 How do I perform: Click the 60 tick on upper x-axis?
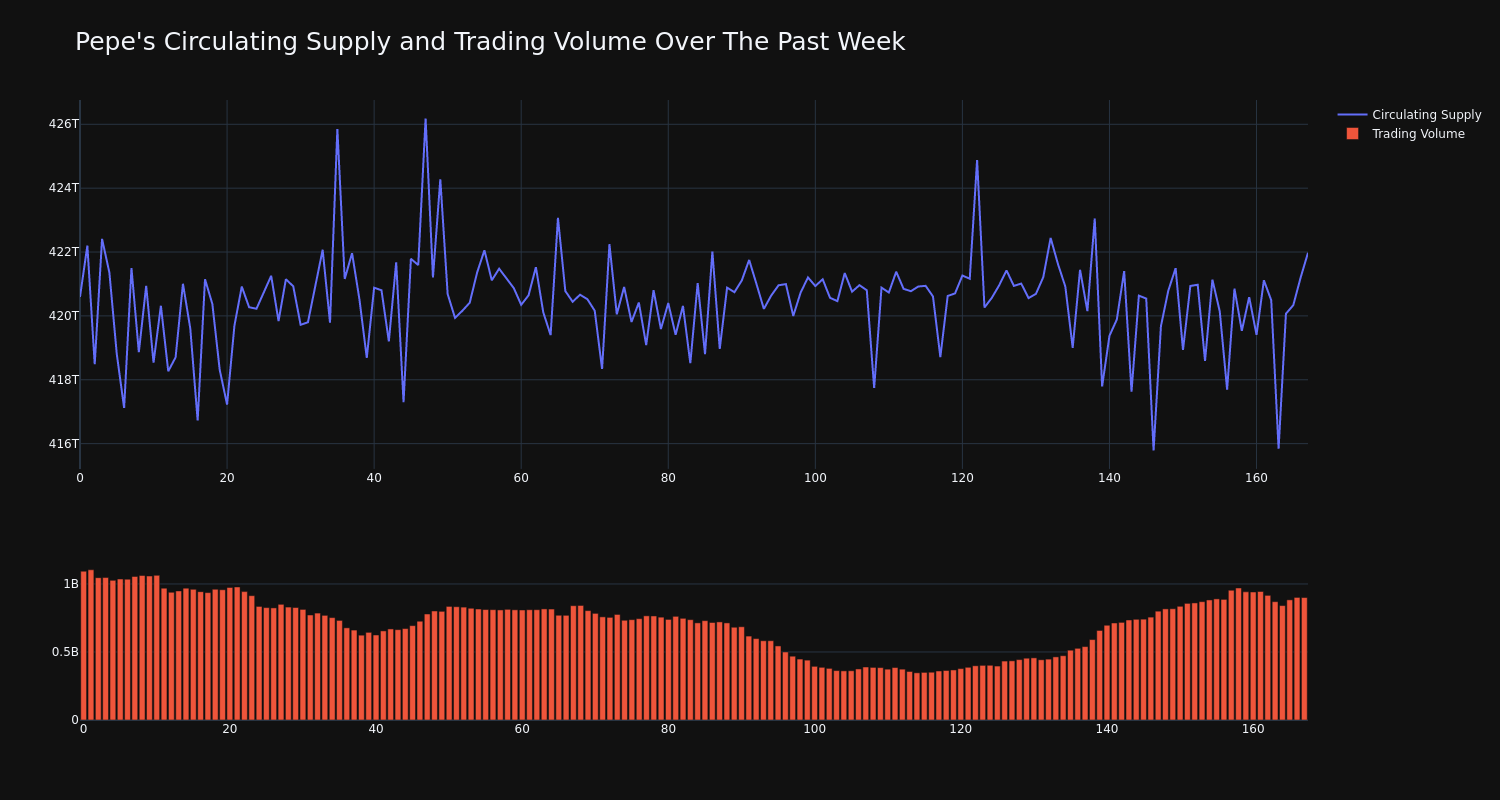(x=521, y=478)
